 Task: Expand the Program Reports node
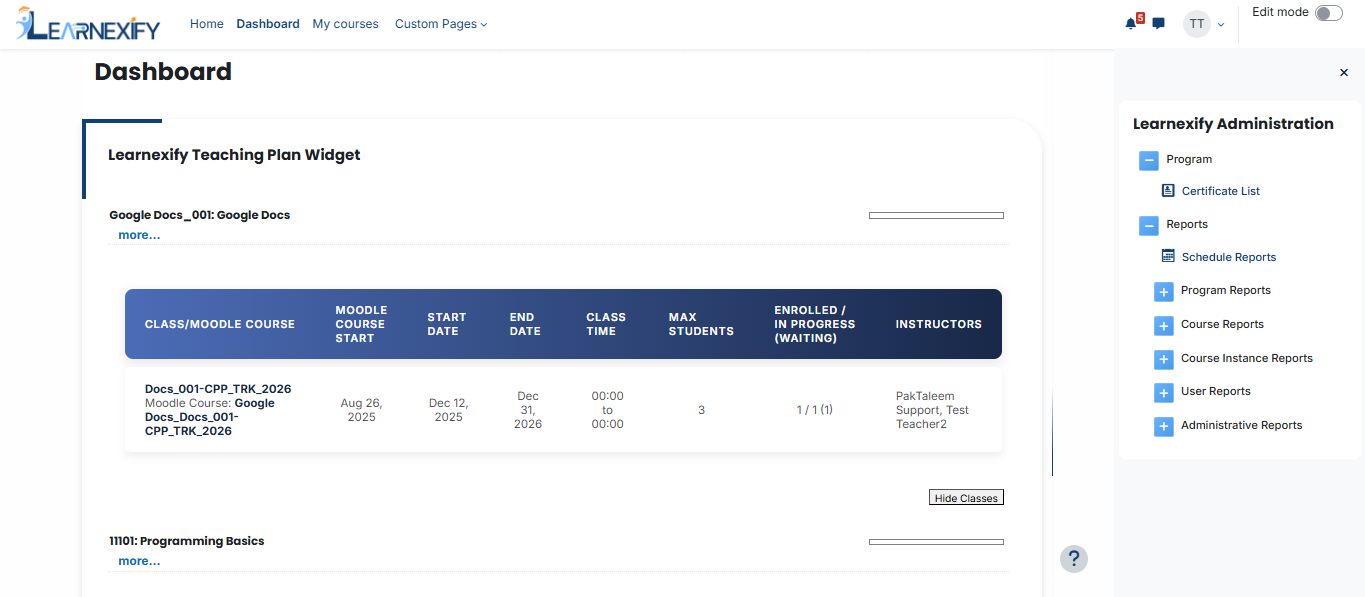[x=1163, y=291]
